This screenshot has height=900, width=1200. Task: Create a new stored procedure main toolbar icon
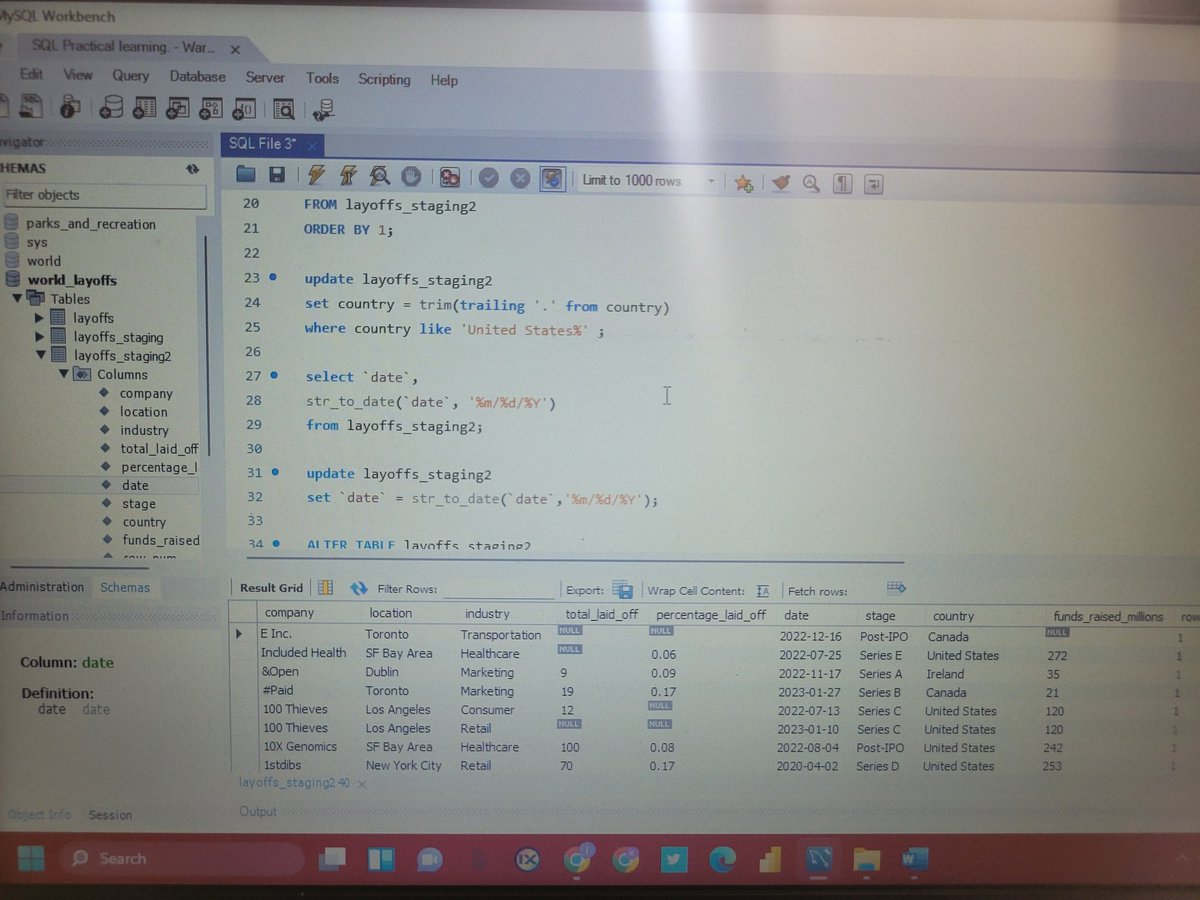pyautogui.click(x=211, y=108)
